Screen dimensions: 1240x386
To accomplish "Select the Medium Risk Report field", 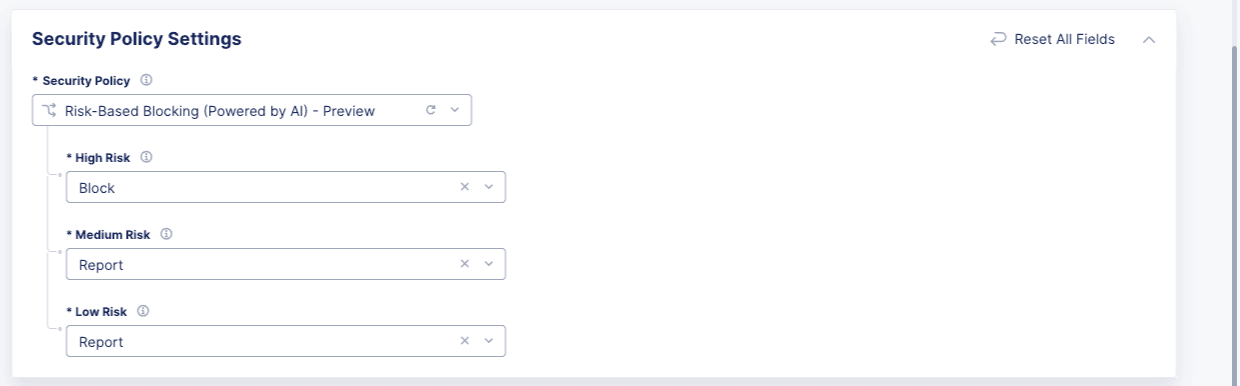I will point(286,264).
